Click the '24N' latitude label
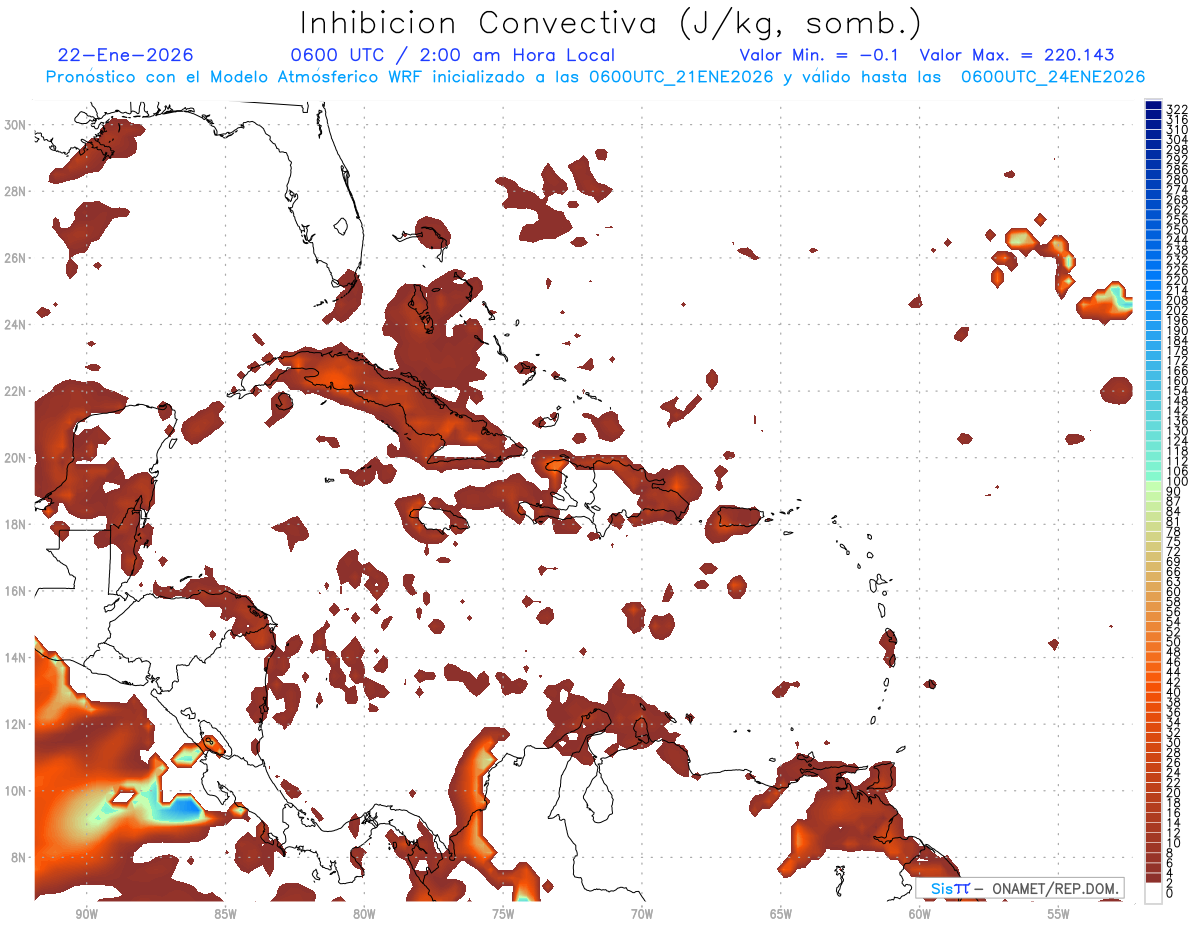Screen dimensions: 1200x927 14,324
